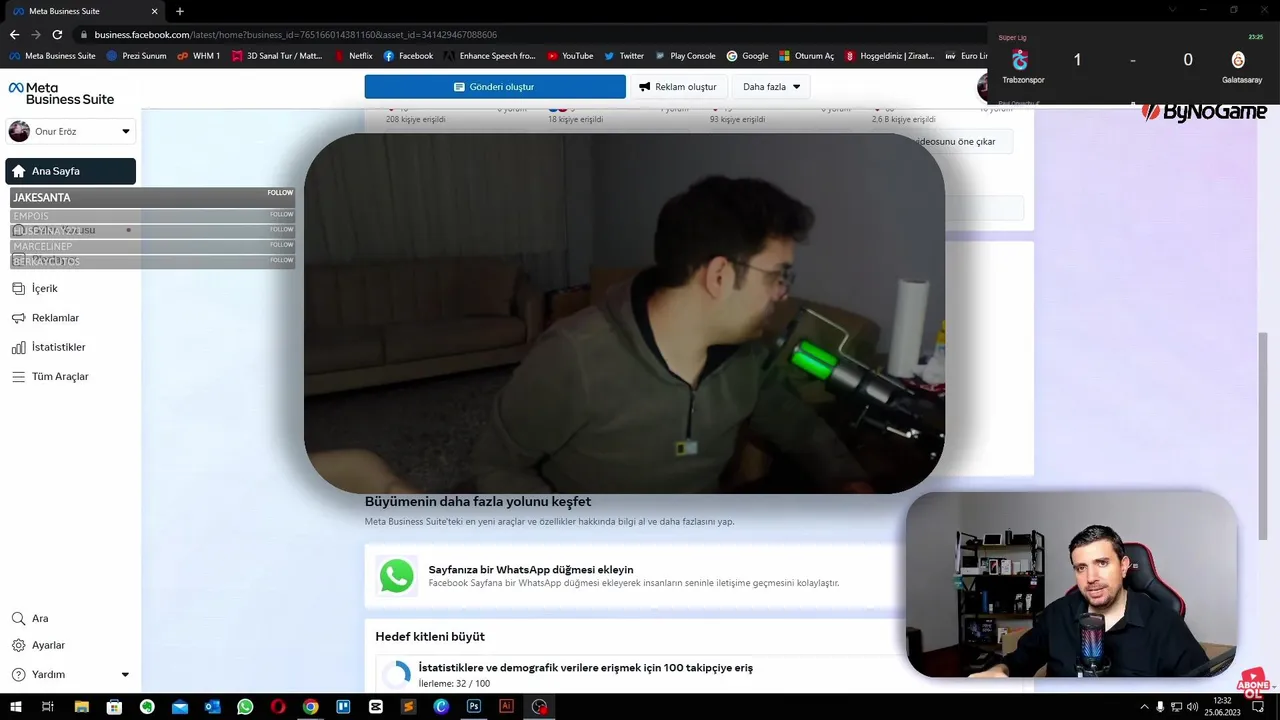Screen dimensions: 1280x720
Task: Open the Google bookmark
Action: 747,56
